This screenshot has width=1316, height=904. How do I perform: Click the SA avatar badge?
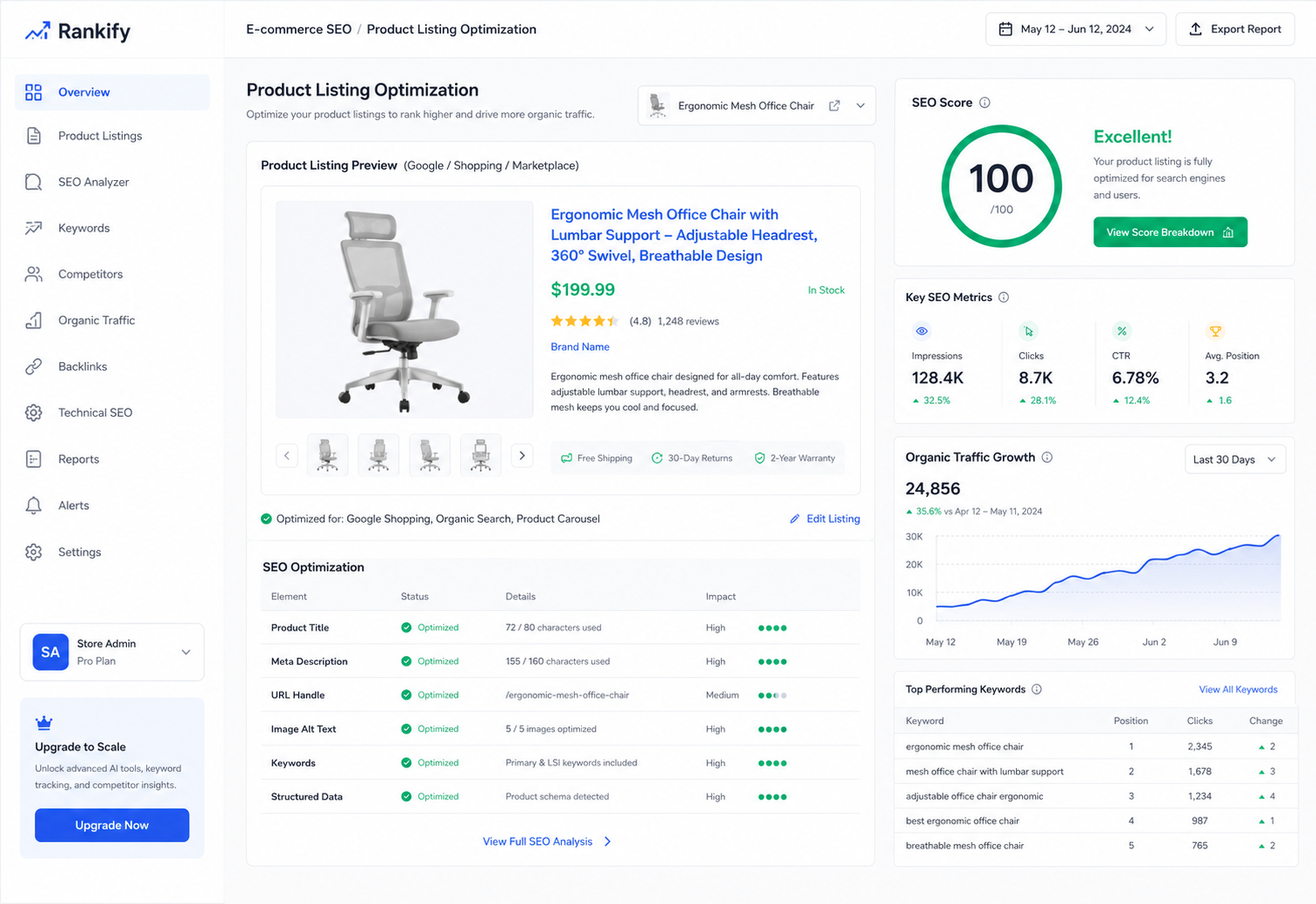pyautogui.click(x=50, y=652)
